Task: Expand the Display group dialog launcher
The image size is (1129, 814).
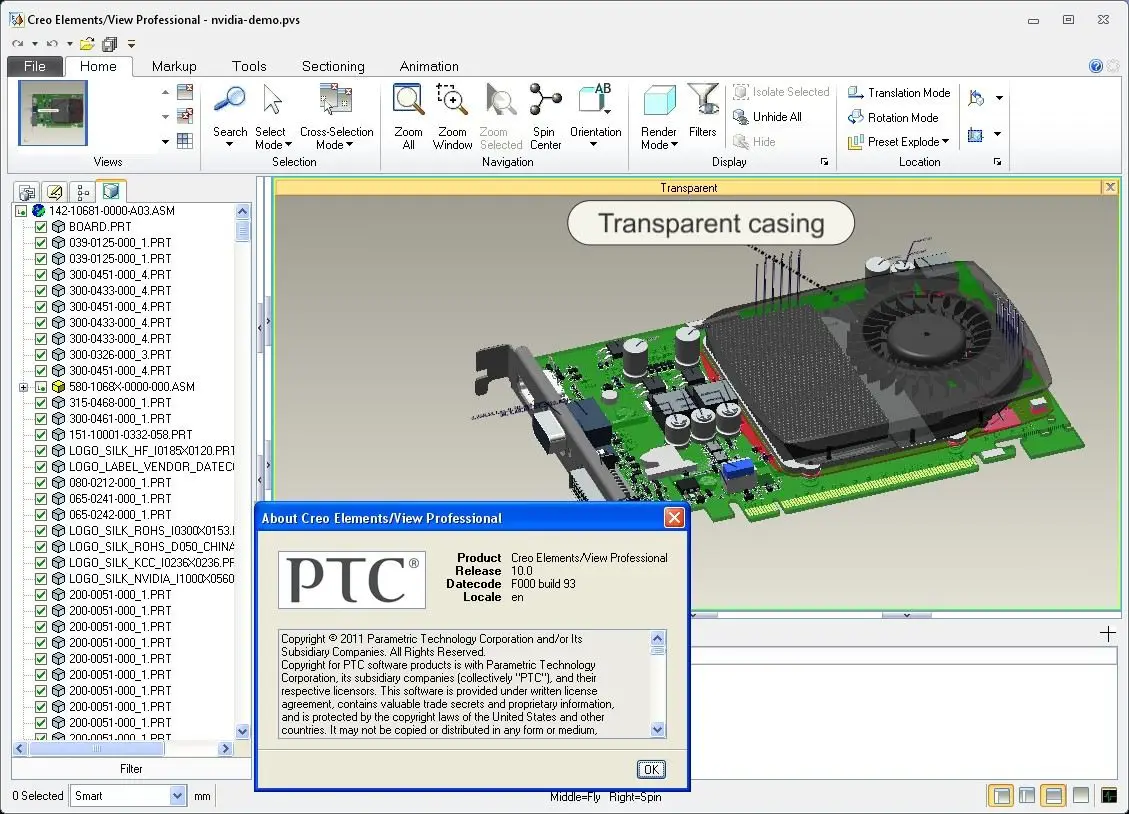Action: coord(824,162)
